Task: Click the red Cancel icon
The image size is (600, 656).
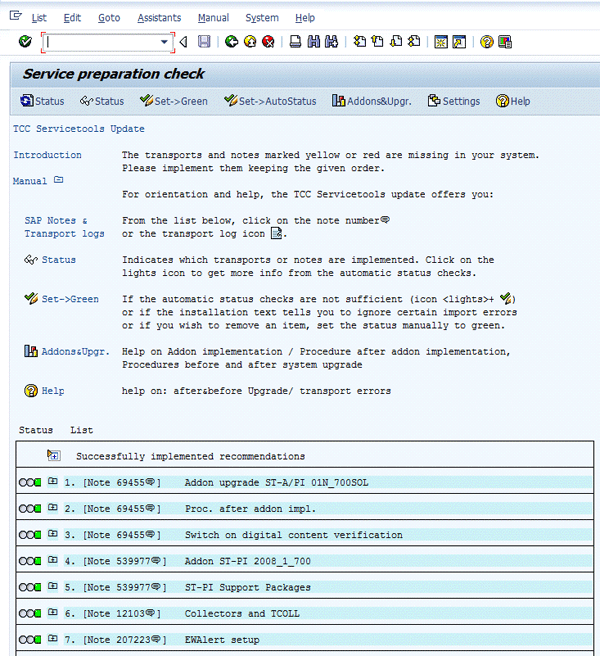Action: pos(268,42)
